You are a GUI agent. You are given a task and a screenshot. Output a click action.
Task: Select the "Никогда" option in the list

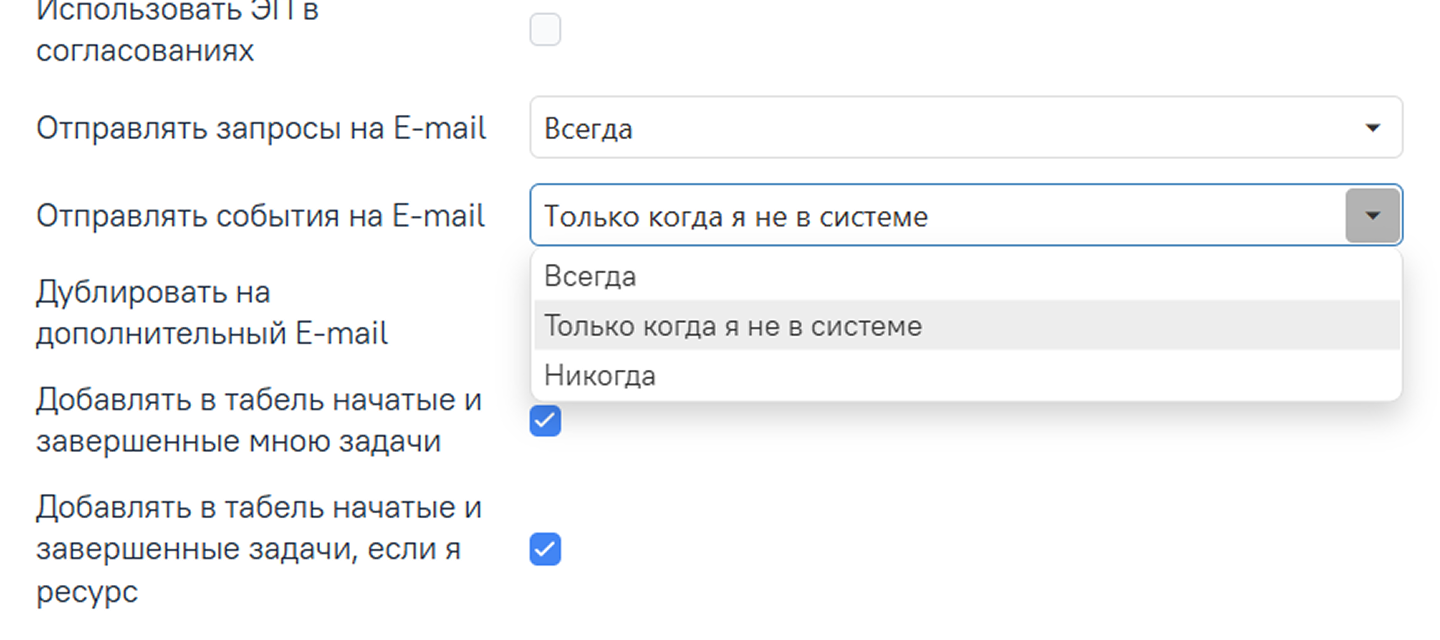600,376
